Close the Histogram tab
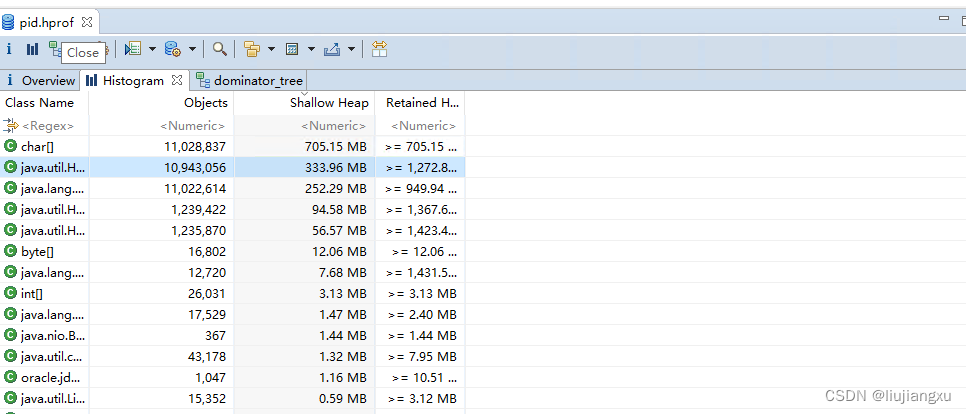 click(177, 80)
